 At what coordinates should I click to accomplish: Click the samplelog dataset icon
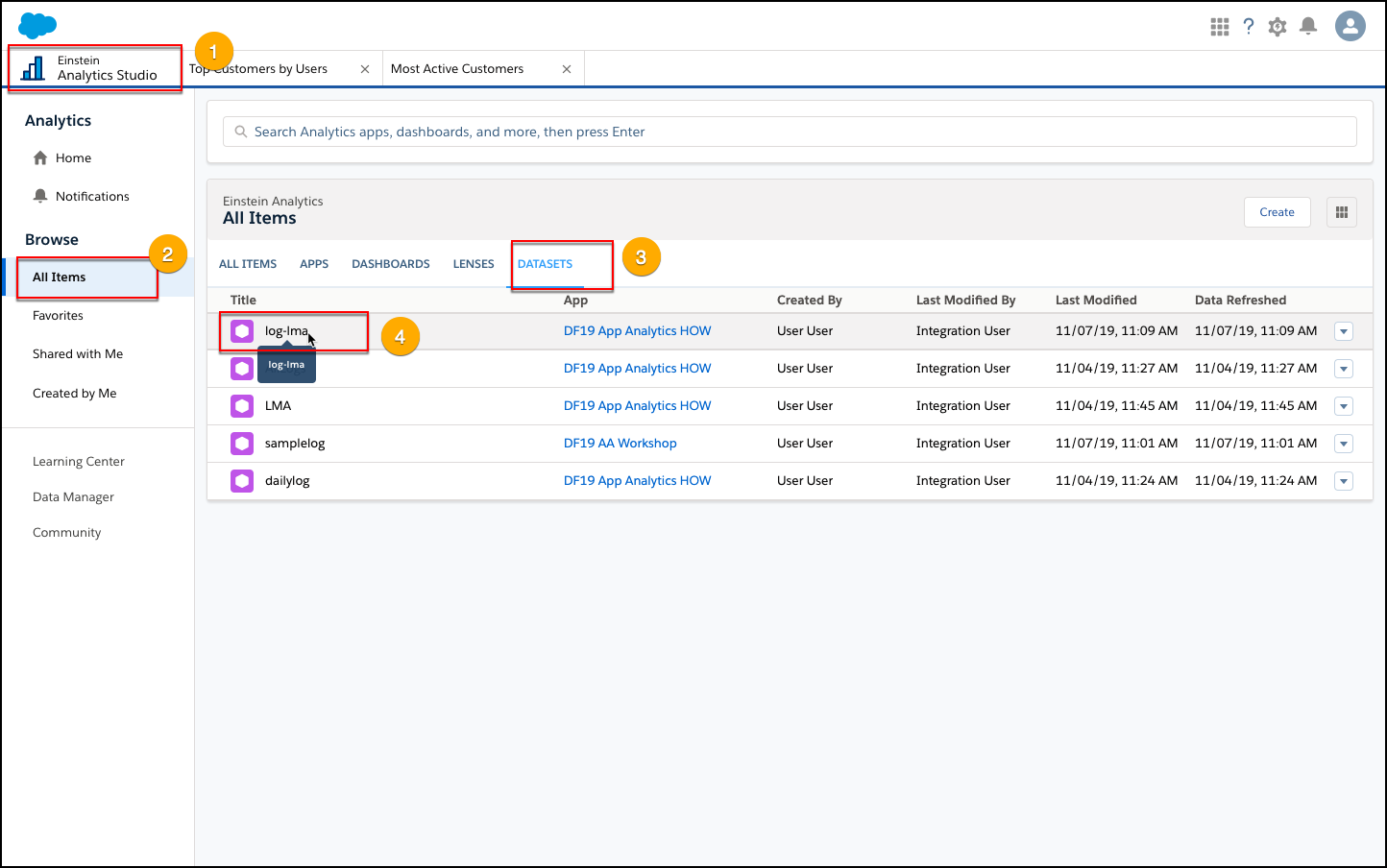pos(242,444)
